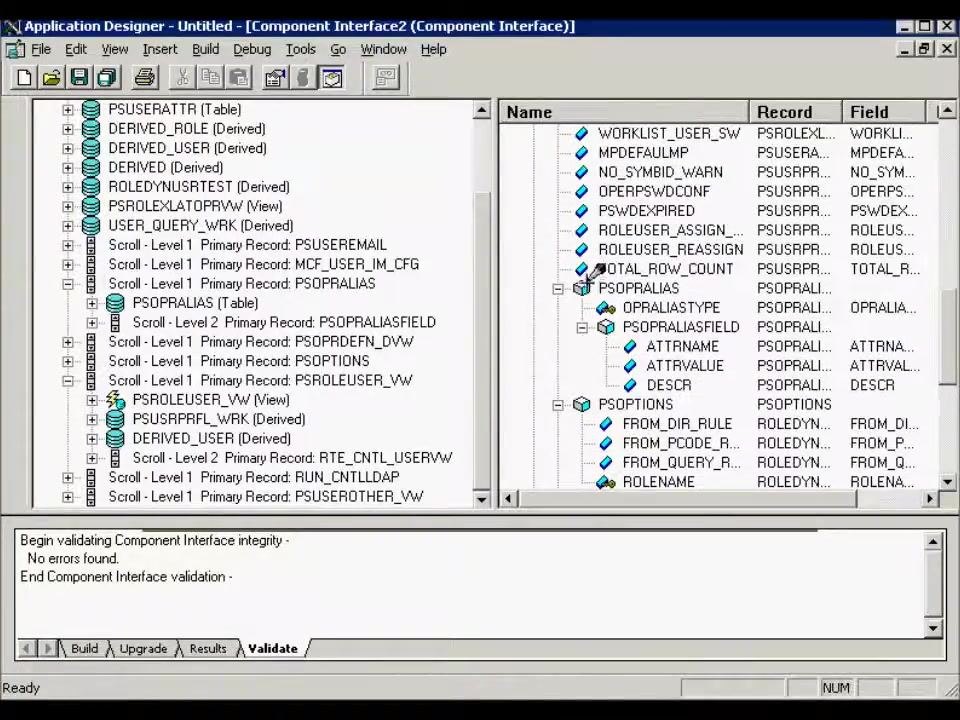Click the New definition toolbar icon
Viewport: 960px width, 720px height.
pyautogui.click(x=24, y=78)
